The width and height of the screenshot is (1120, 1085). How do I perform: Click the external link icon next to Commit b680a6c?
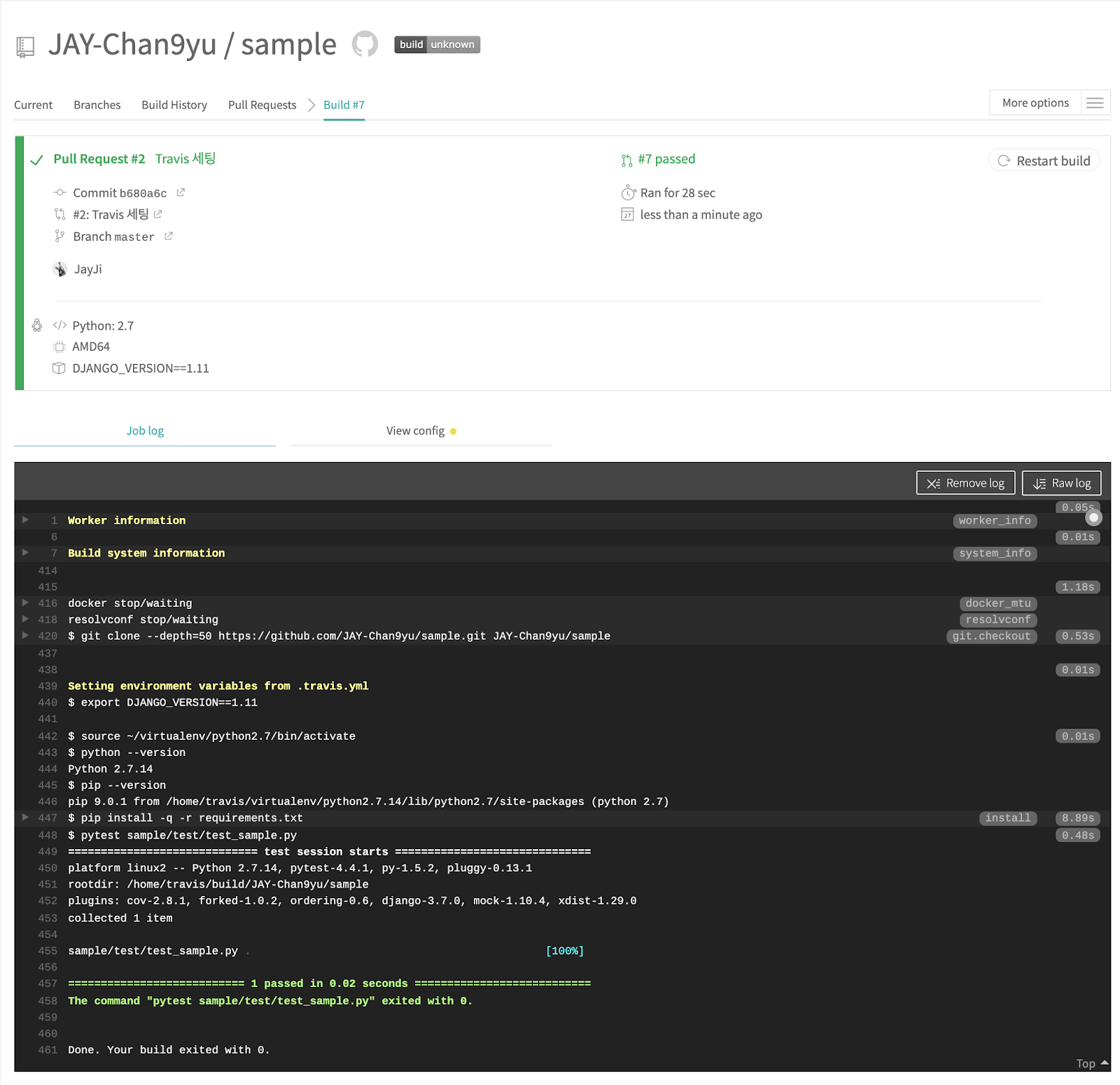coord(181,192)
